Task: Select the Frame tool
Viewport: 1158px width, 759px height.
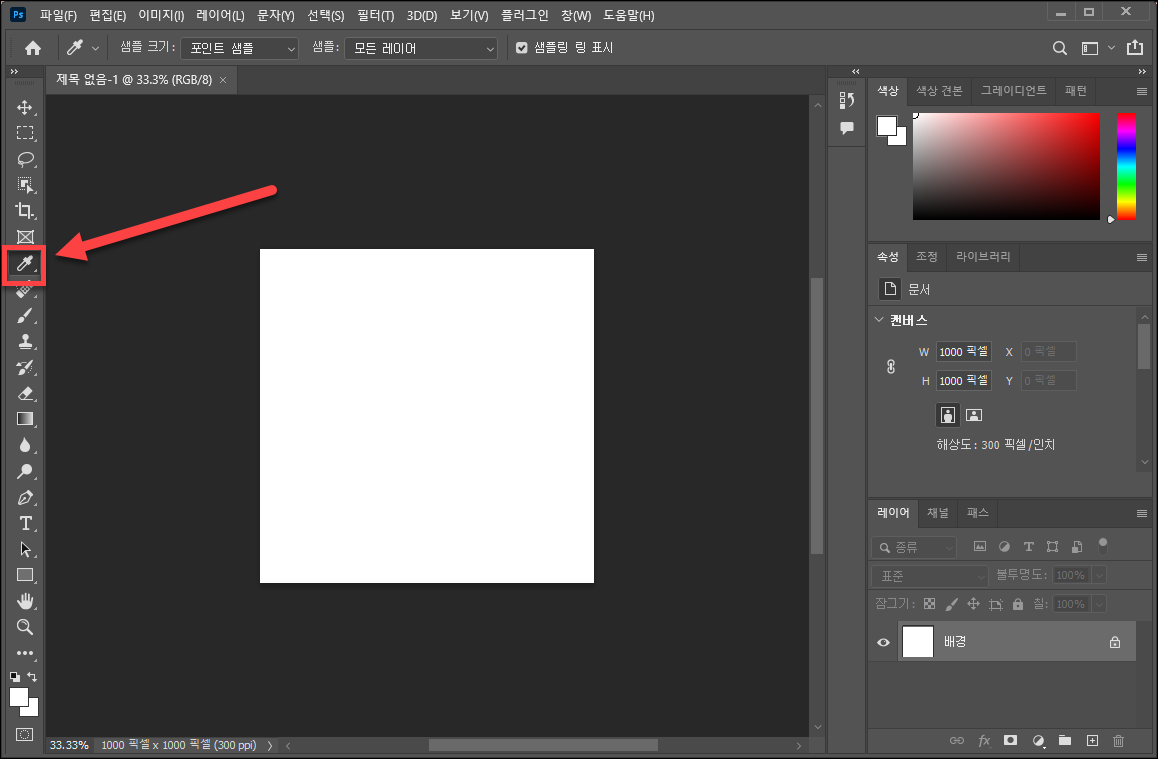Action: point(25,237)
